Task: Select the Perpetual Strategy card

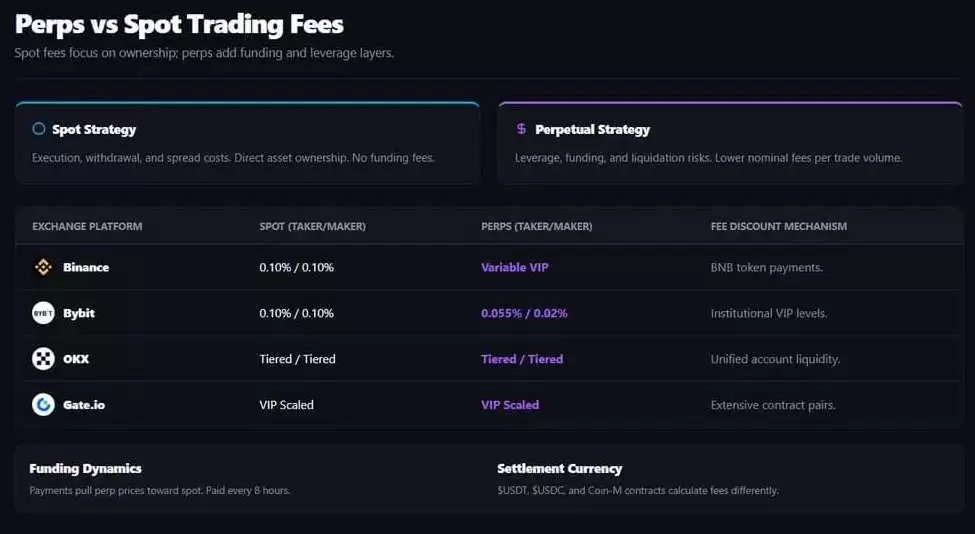Action: click(x=731, y=143)
